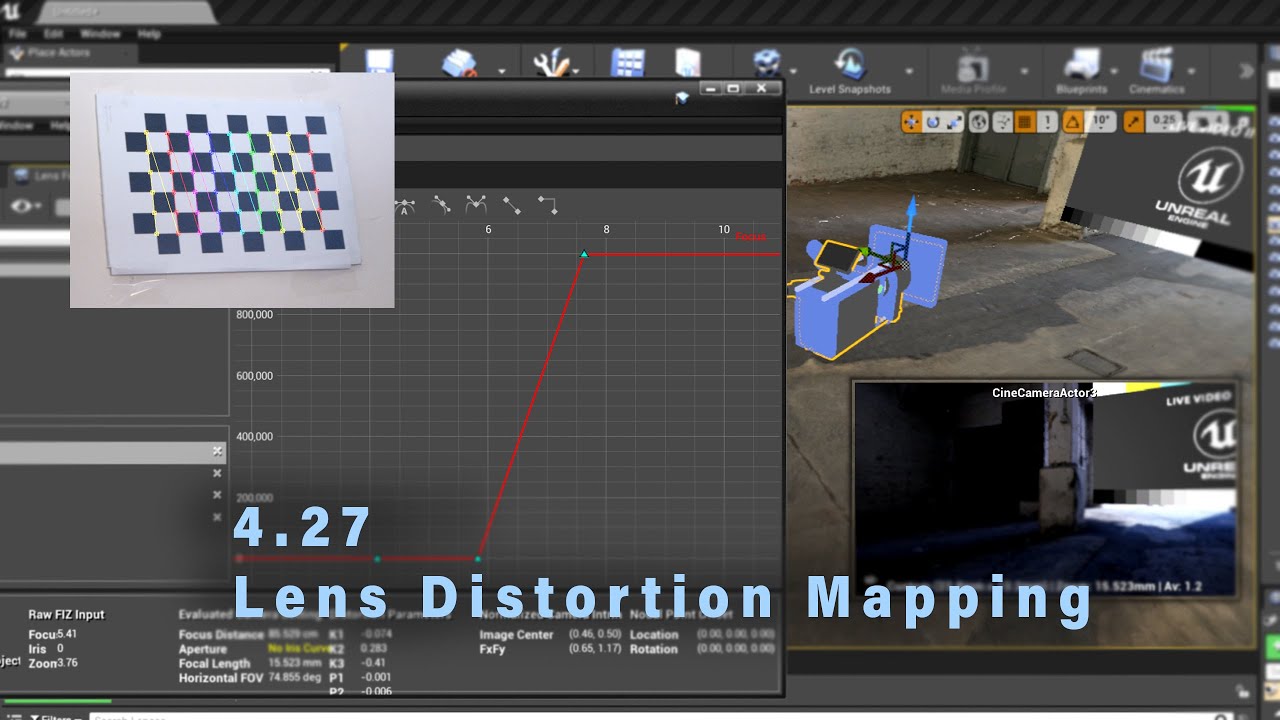Expand the Modes dropdown arrow
Image resolution: width=1280 pixels, height=720 pixels.
(x=577, y=72)
